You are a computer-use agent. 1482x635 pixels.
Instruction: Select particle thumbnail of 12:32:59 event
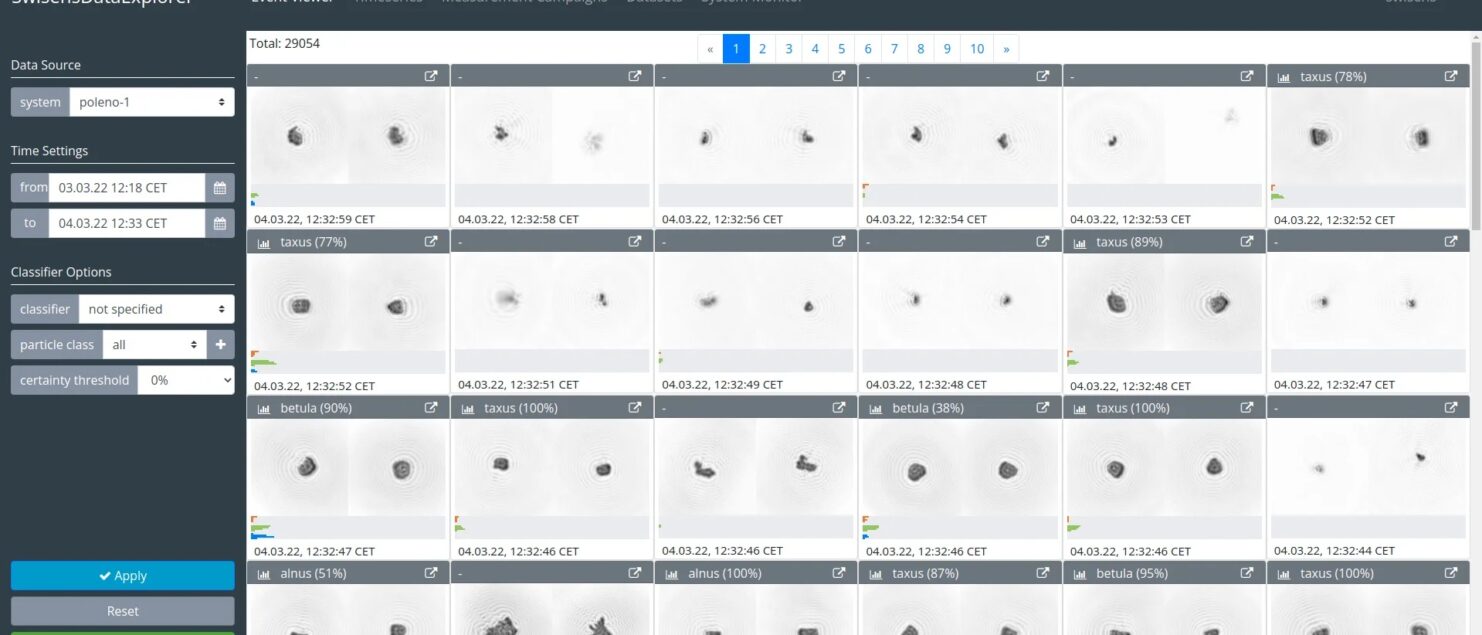tap(348, 136)
